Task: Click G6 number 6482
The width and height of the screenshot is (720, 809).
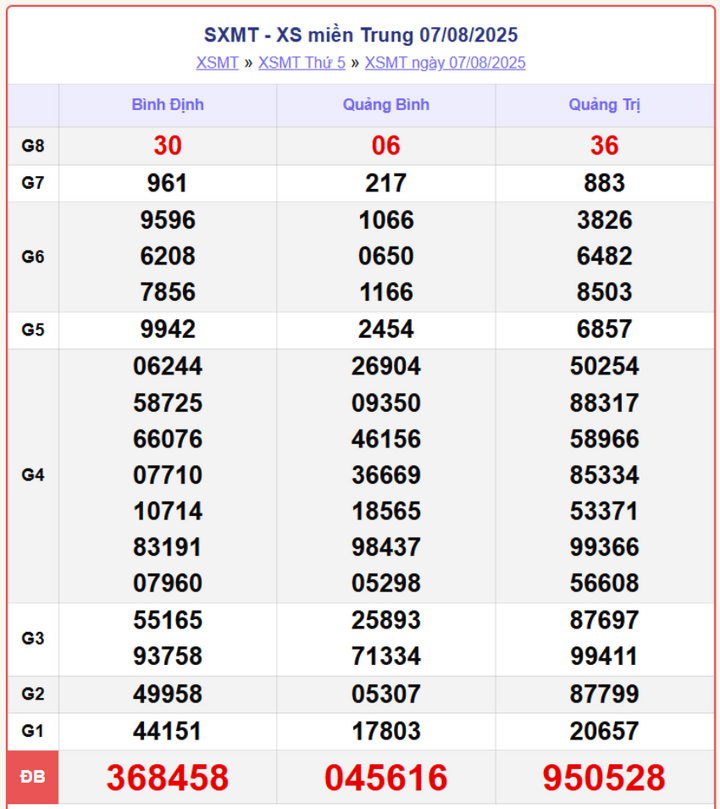Action: click(604, 256)
